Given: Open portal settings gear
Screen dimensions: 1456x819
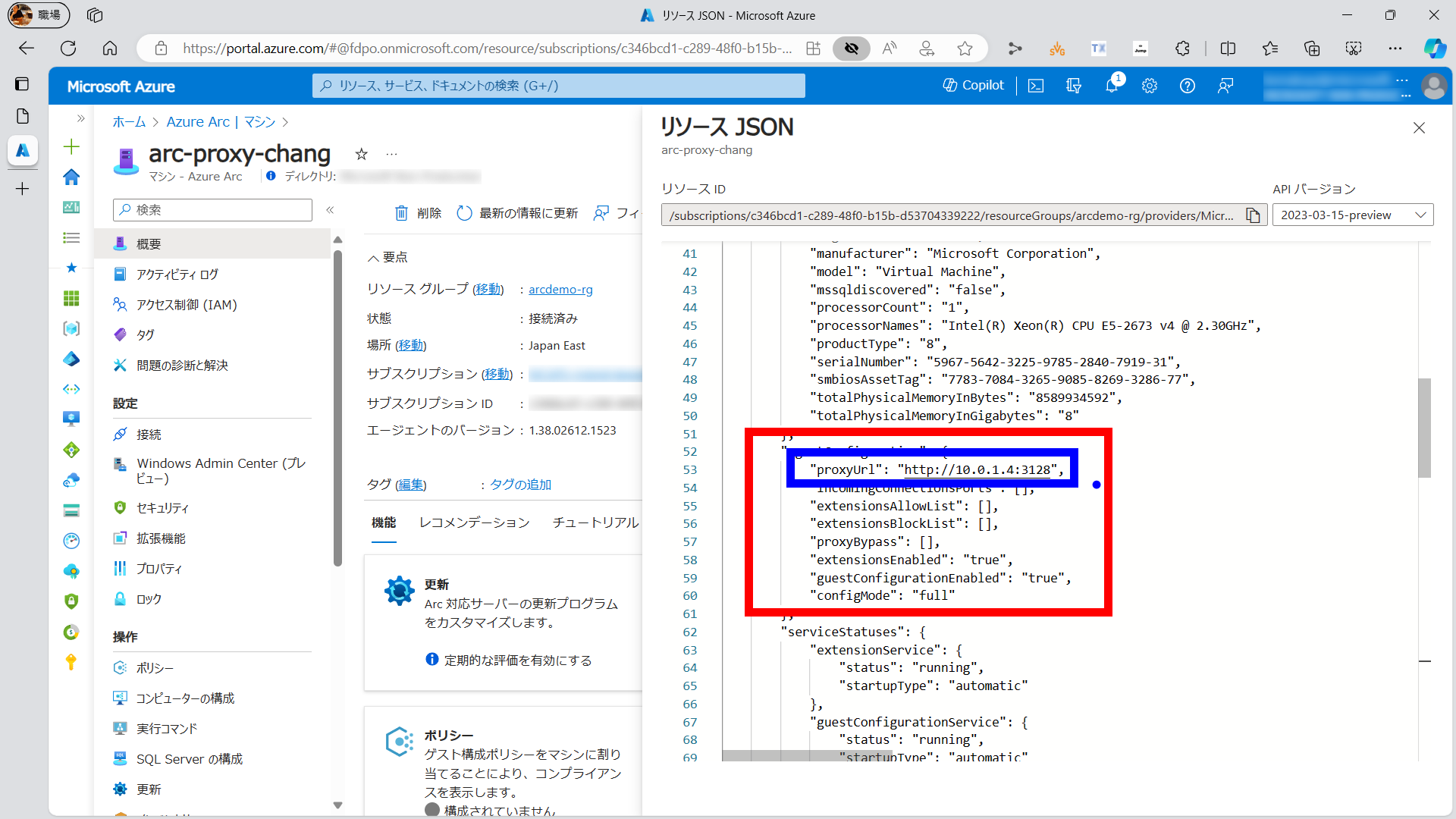Looking at the screenshot, I should (1150, 86).
